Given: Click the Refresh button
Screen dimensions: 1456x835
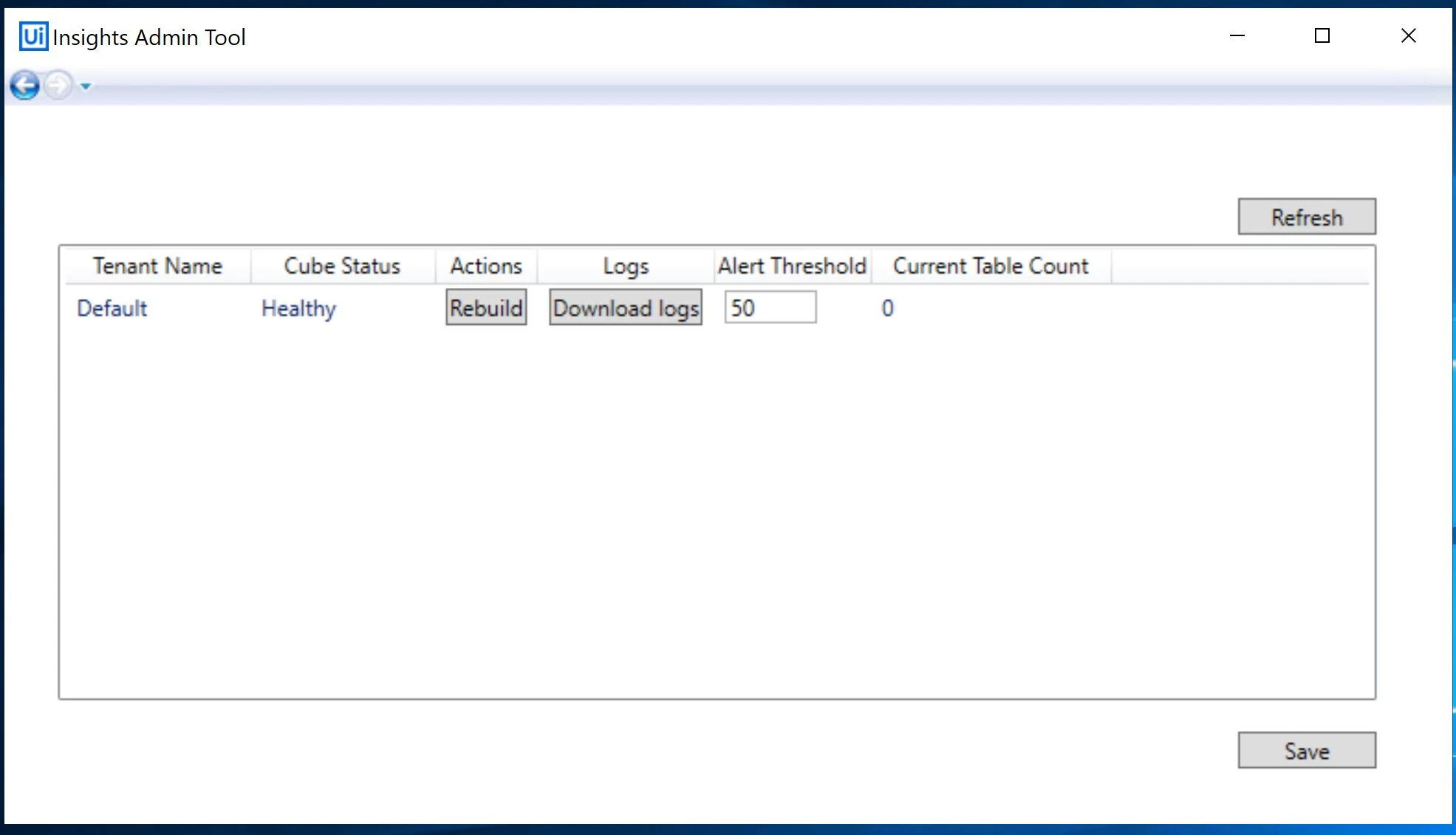Looking at the screenshot, I should [1307, 217].
